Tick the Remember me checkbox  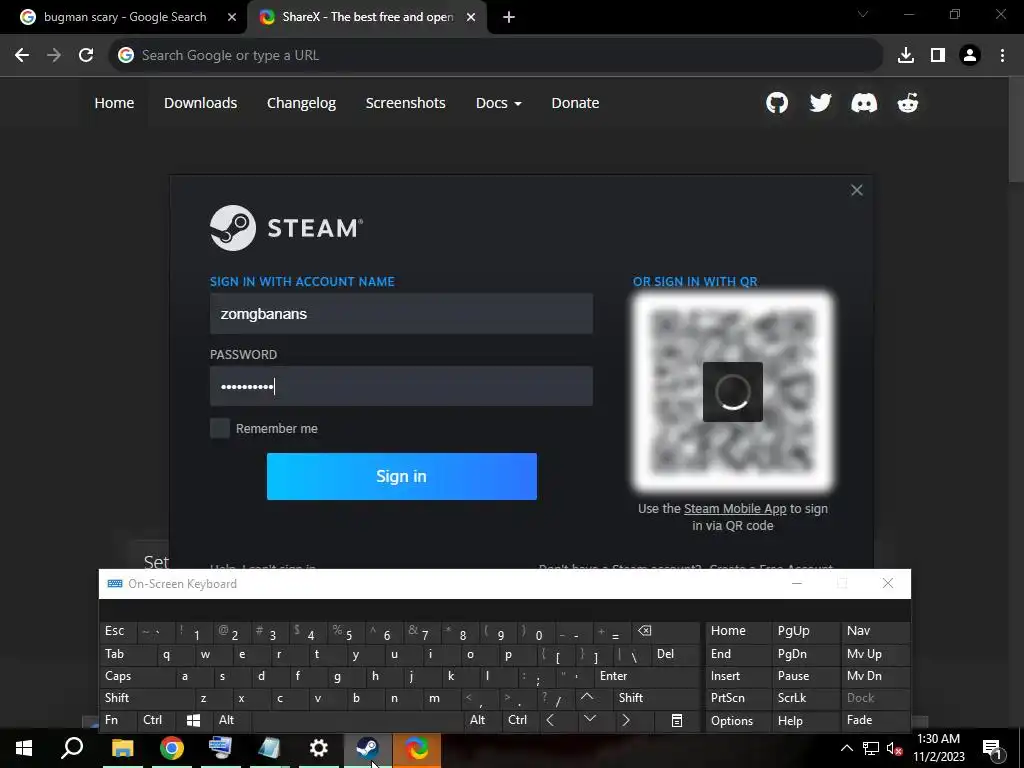(220, 428)
